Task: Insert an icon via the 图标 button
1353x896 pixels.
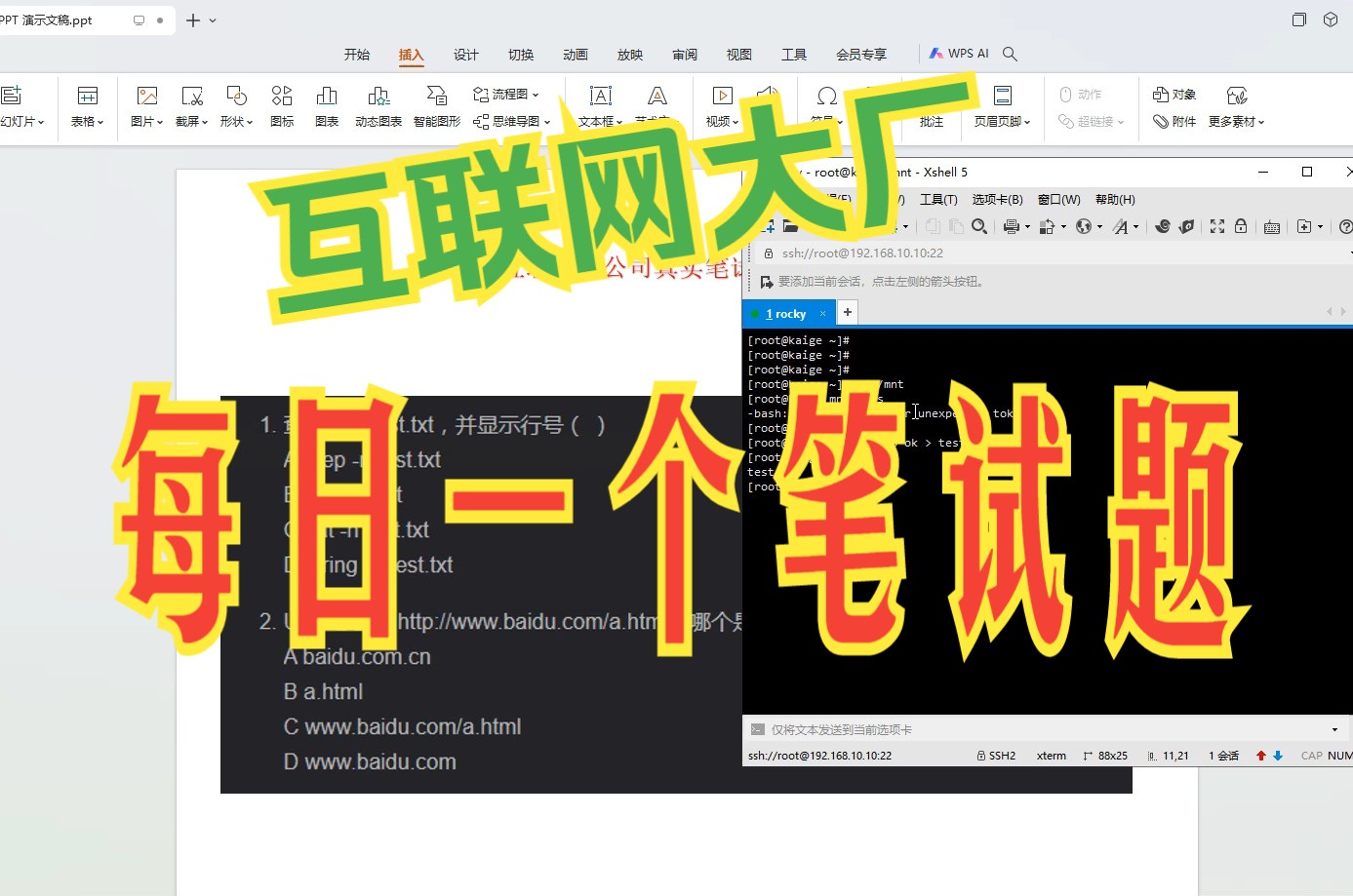Action: [x=282, y=96]
